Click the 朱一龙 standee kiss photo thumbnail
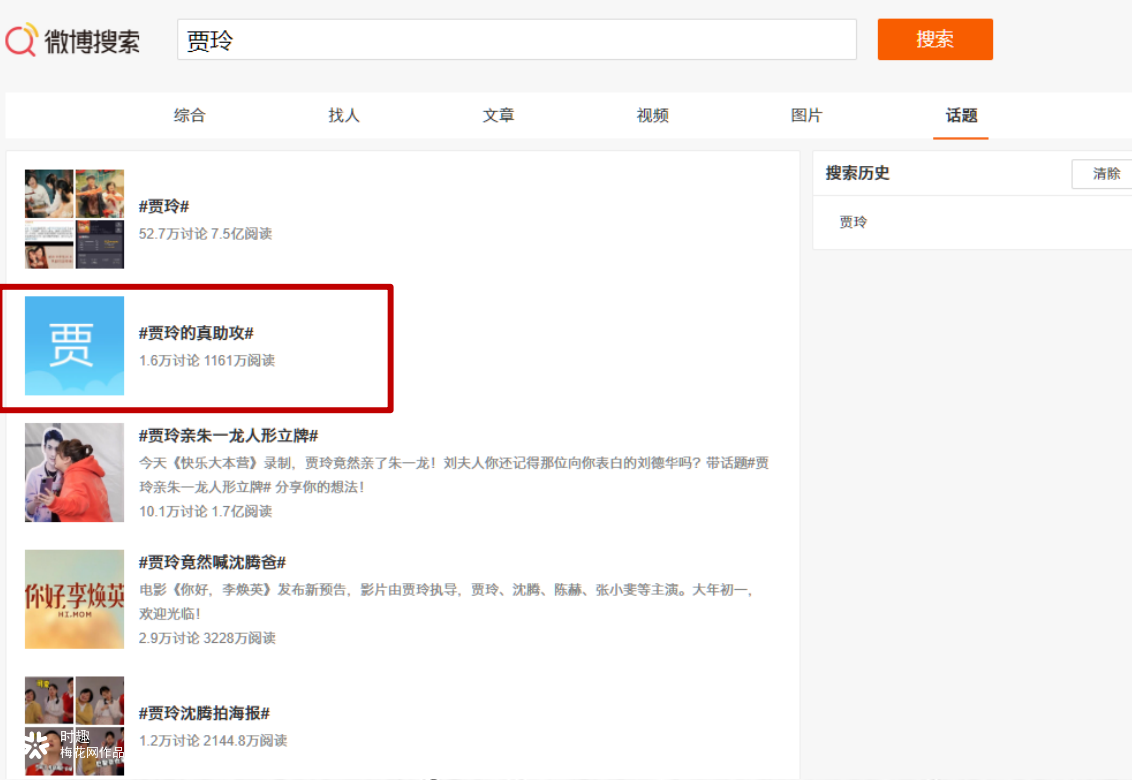This screenshot has height=780, width=1132. 74,472
